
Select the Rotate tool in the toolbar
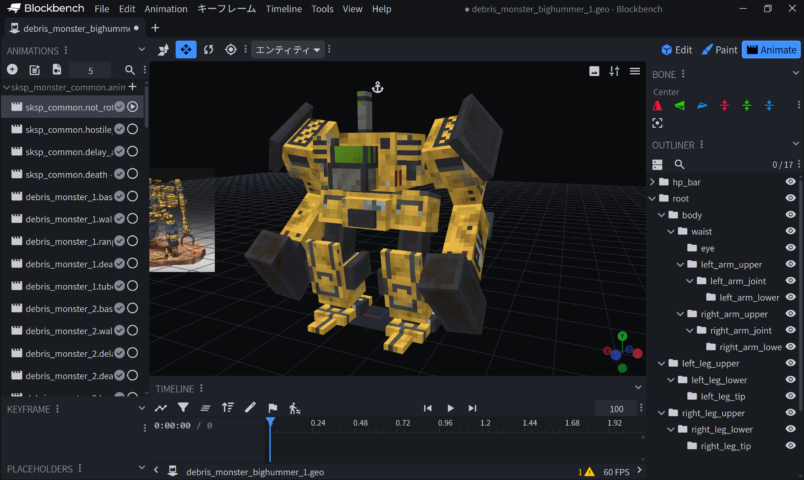tap(208, 49)
